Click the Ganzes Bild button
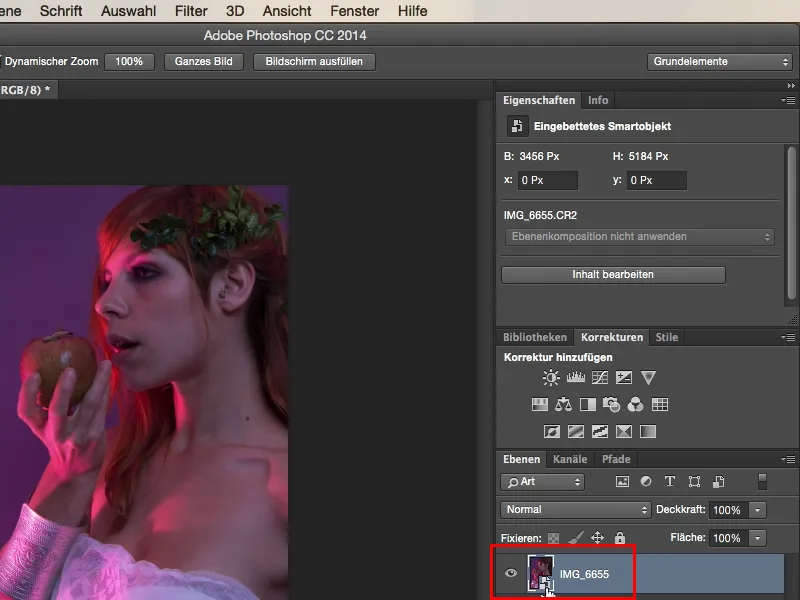 (204, 62)
